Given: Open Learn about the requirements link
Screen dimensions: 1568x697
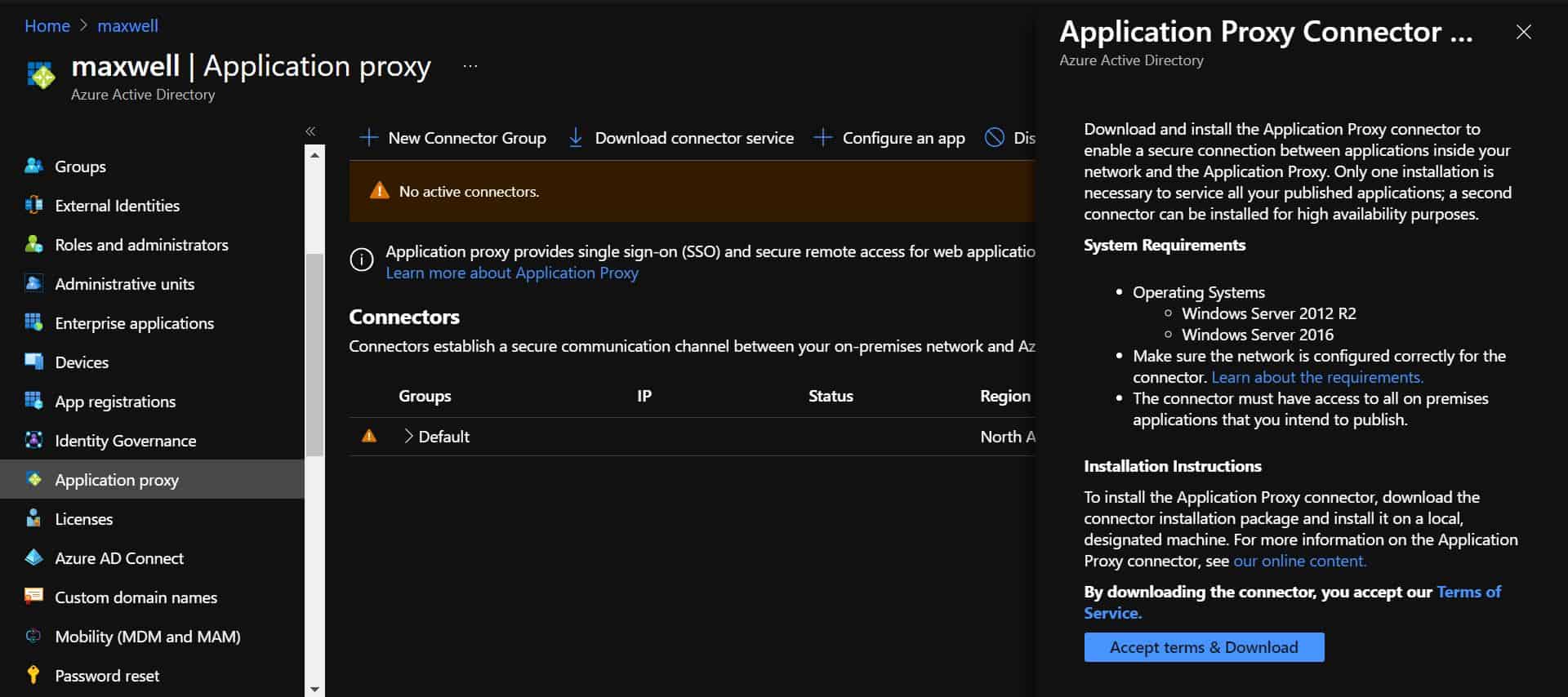Looking at the screenshot, I should pyautogui.click(x=1317, y=377).
